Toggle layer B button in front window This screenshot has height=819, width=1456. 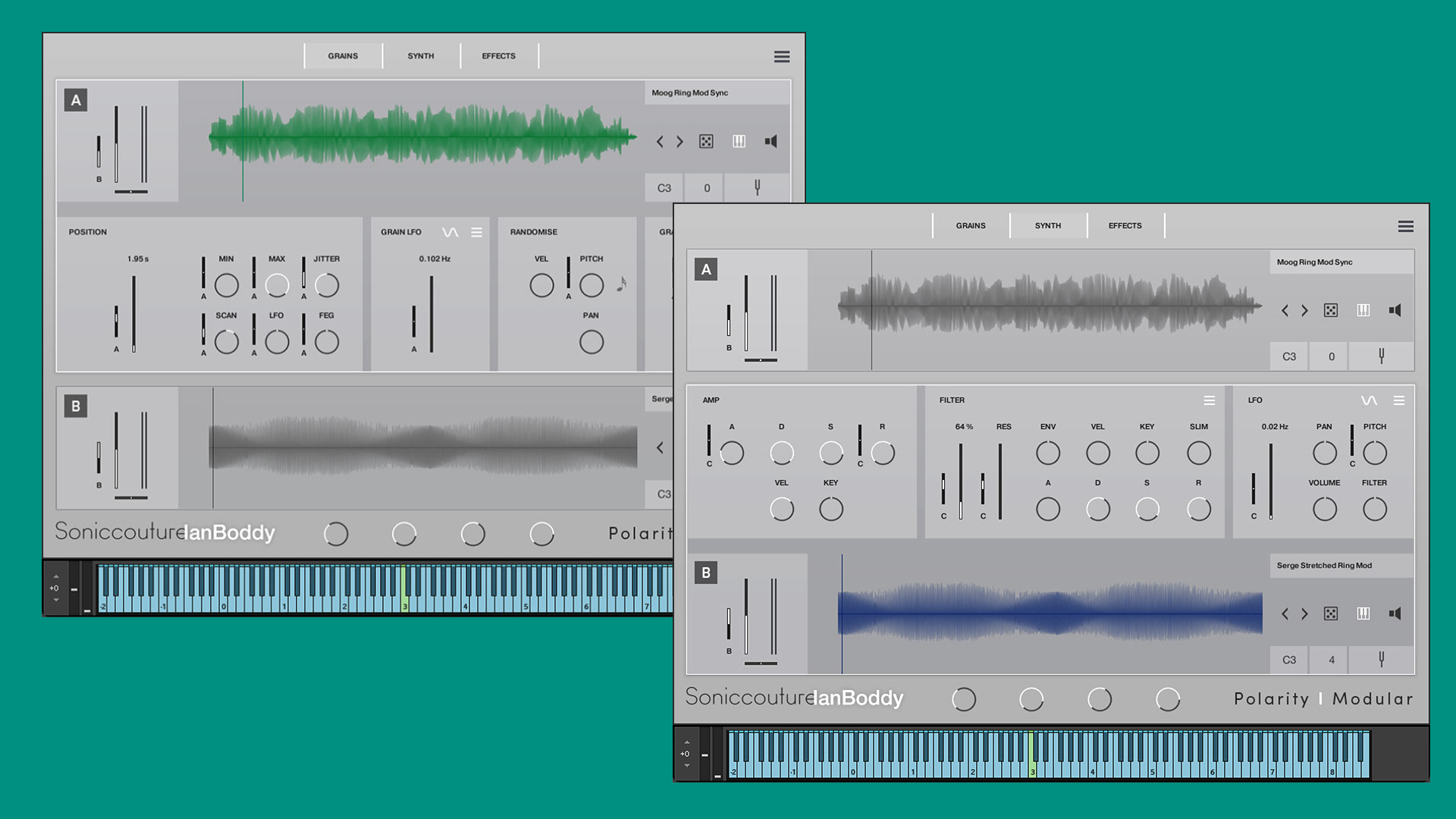[706, 573]
